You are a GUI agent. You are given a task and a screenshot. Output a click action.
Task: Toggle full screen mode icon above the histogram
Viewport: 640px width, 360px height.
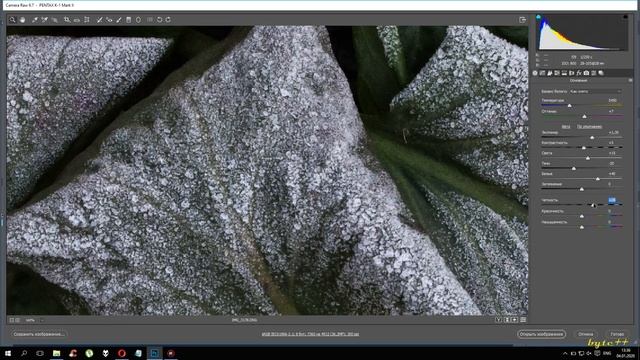[x=522, y=20]
